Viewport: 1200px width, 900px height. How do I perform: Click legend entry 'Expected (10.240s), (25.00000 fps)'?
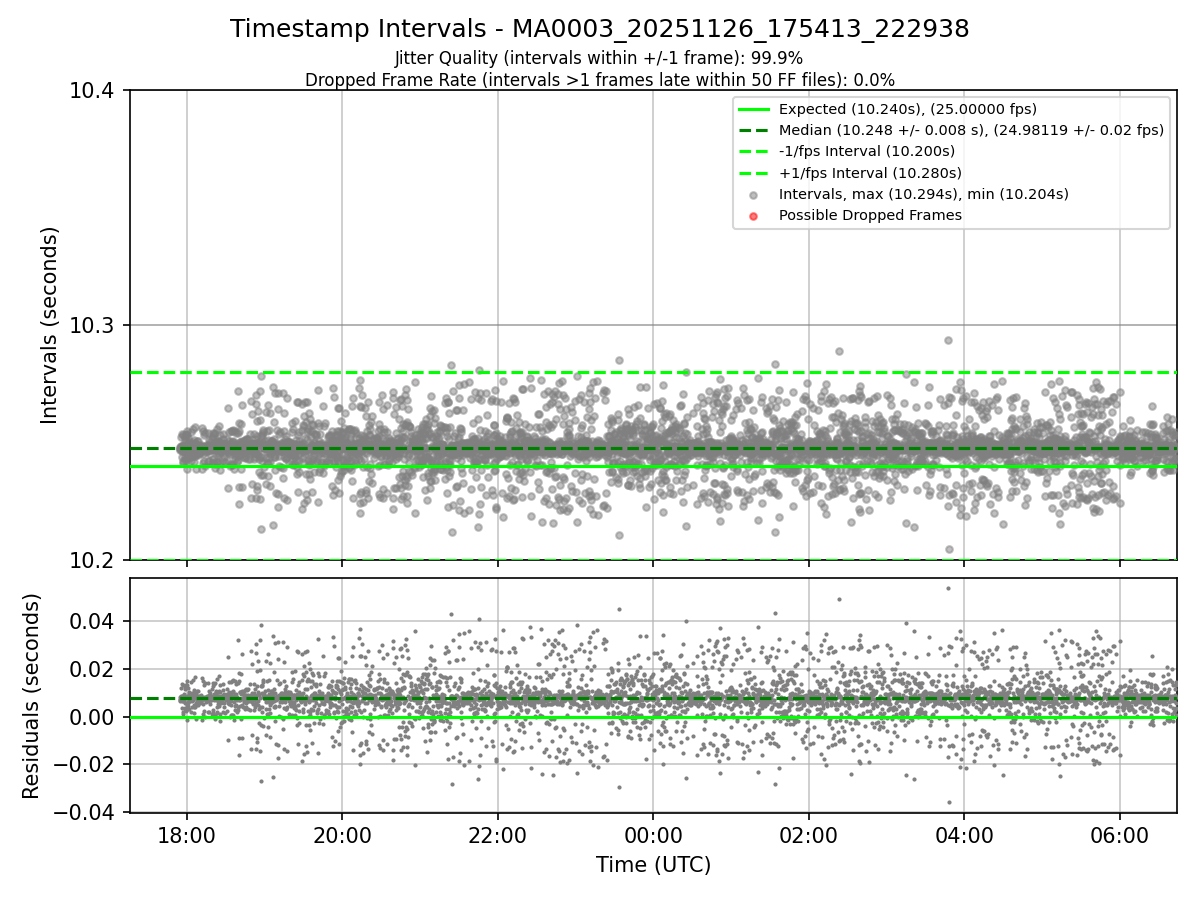tap(908, 109)
